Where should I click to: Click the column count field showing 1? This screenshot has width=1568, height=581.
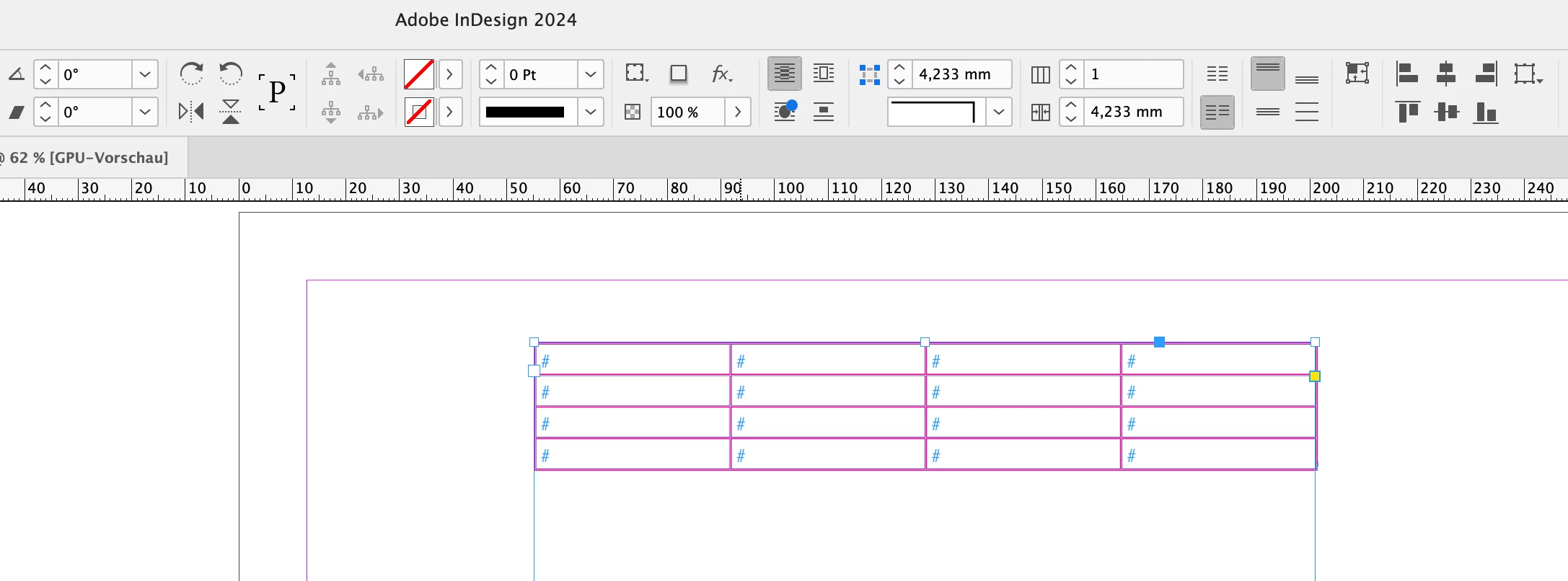pos(1133,74)
